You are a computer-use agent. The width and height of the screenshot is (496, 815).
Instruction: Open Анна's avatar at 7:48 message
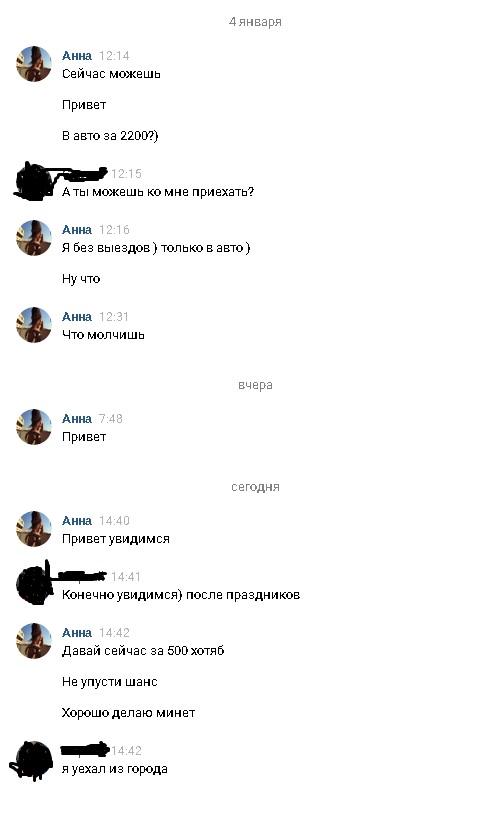[34, 427]
